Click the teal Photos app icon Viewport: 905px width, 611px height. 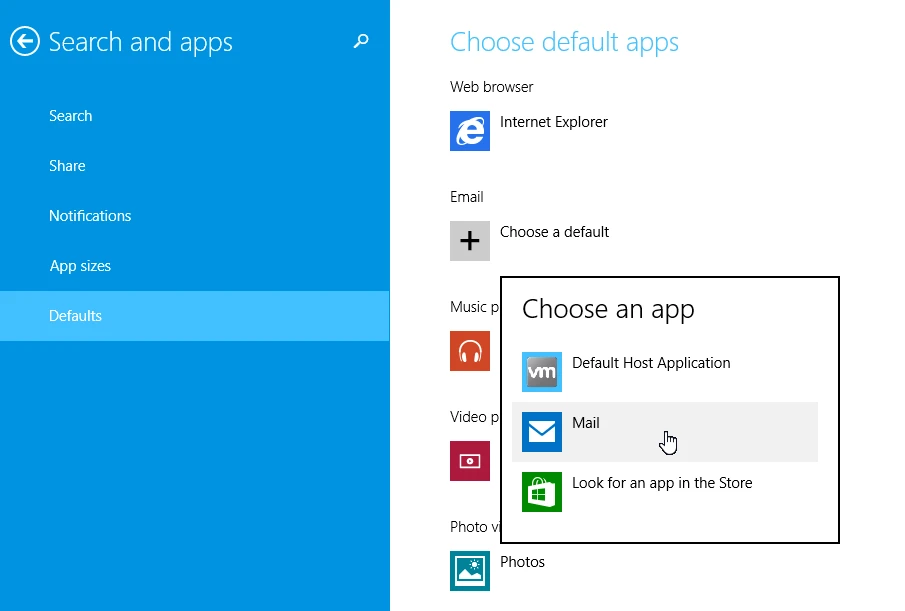(470, 571)
